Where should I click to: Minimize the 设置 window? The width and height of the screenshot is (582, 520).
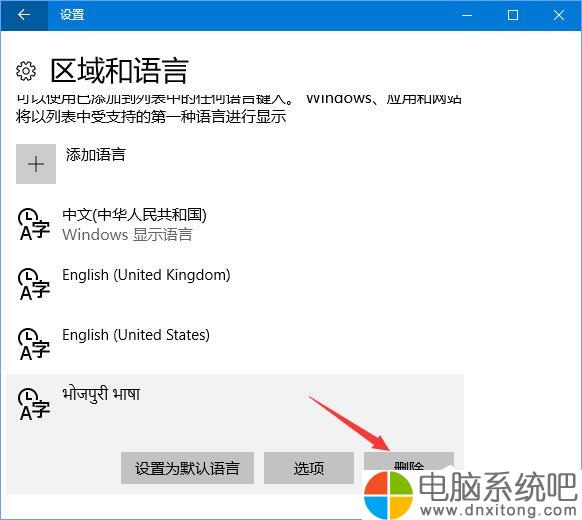click(467, 15)
